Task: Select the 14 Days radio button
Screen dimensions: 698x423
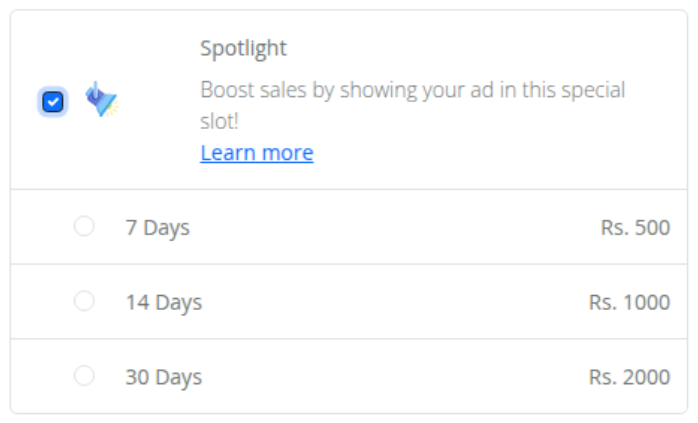Action: (x=84, y=301)
